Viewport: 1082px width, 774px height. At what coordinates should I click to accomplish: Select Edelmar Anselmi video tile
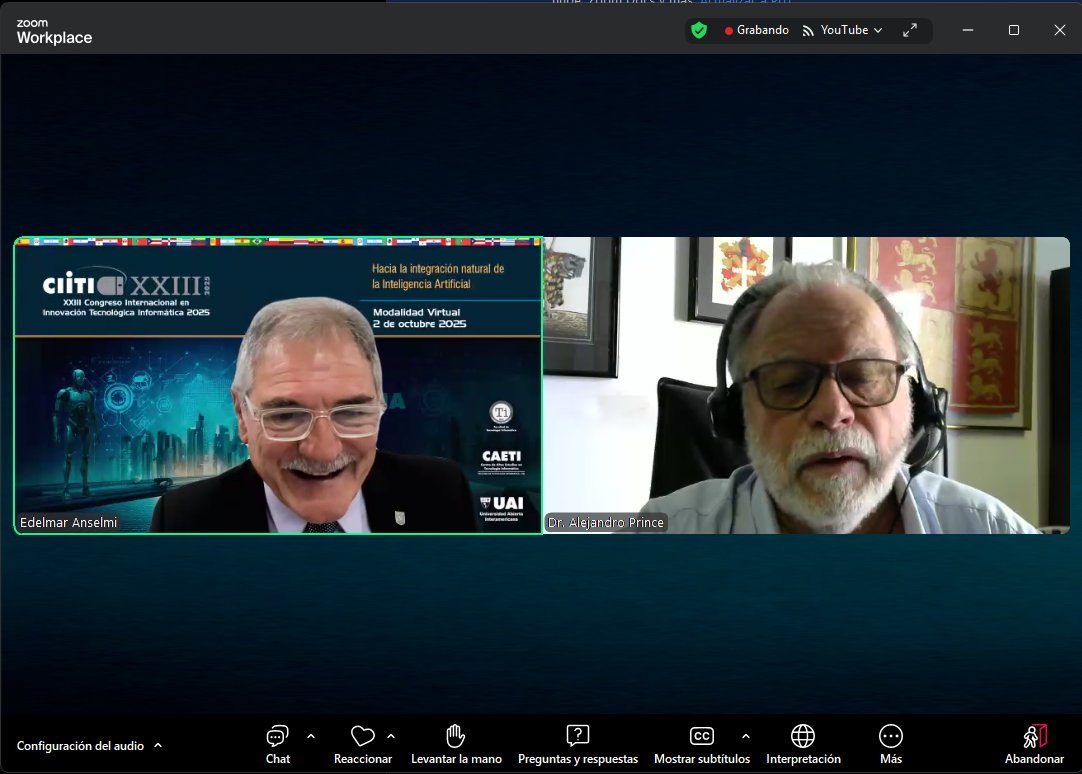[278, 386]
